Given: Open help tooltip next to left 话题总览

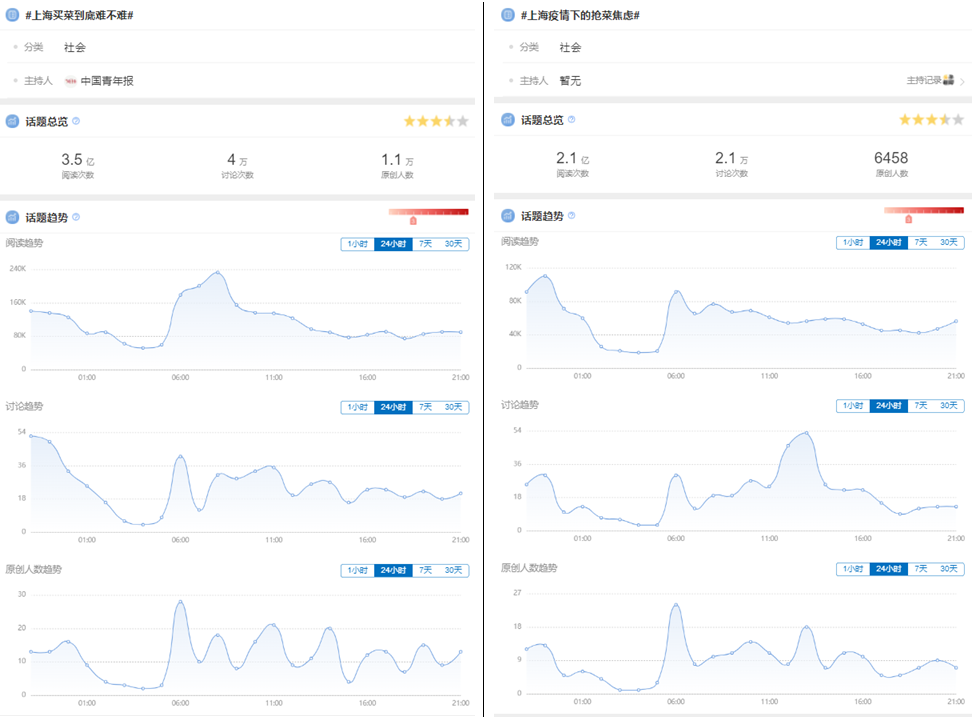Looking at the screenshot, I should click(x=76, y=121).
